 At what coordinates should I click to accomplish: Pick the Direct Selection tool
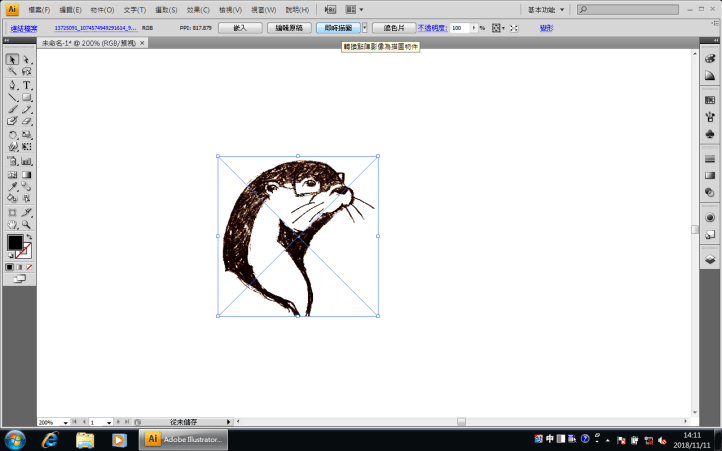tap(27, 59)
